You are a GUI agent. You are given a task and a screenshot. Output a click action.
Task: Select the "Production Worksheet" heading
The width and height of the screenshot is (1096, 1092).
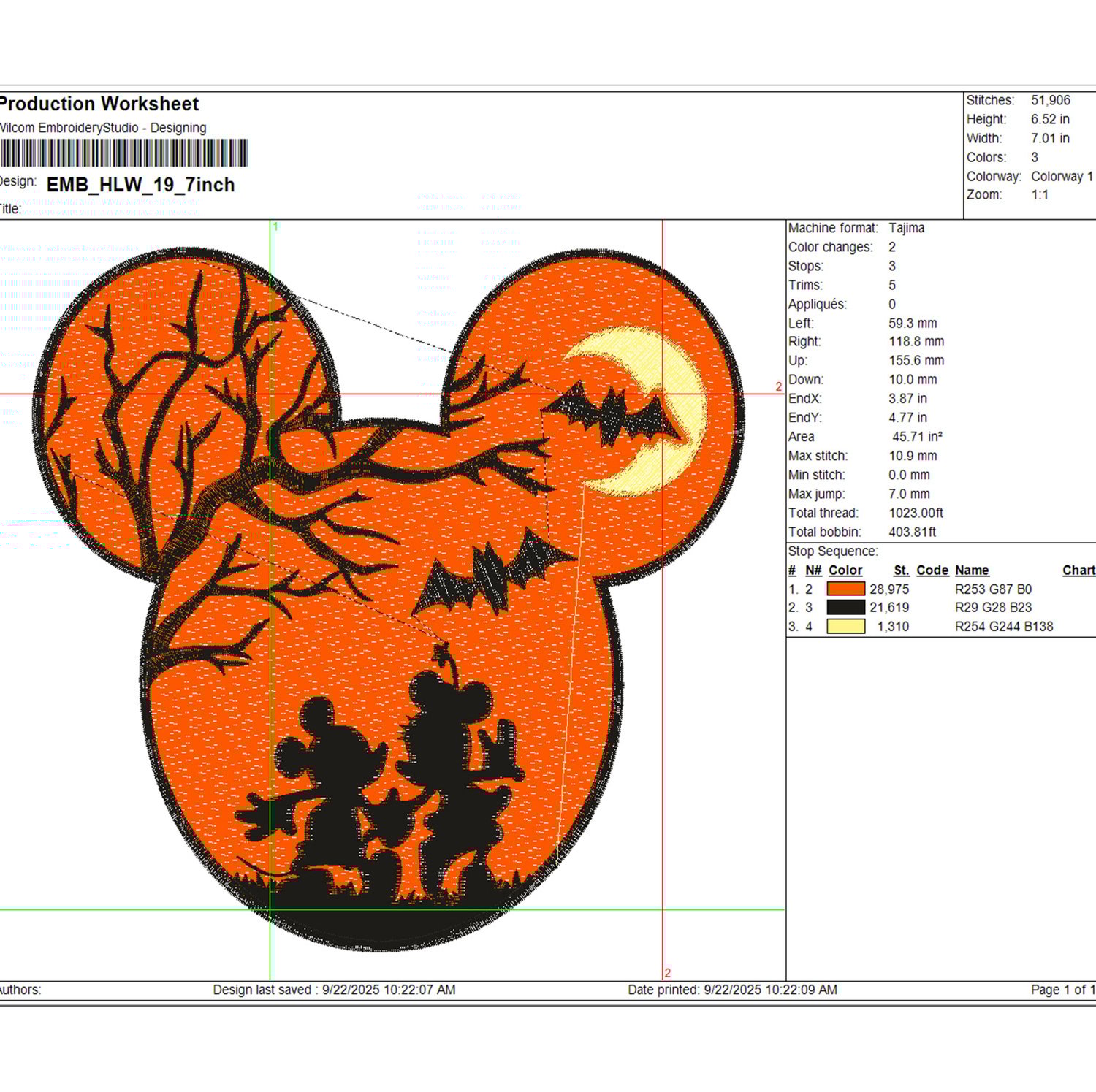(99, 104)
